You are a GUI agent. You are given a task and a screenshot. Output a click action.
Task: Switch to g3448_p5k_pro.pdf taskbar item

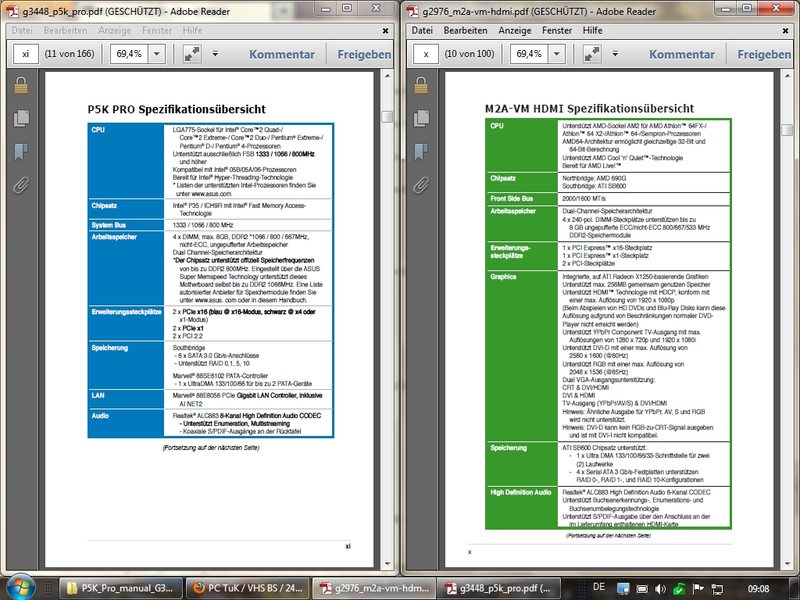[500, 588]
